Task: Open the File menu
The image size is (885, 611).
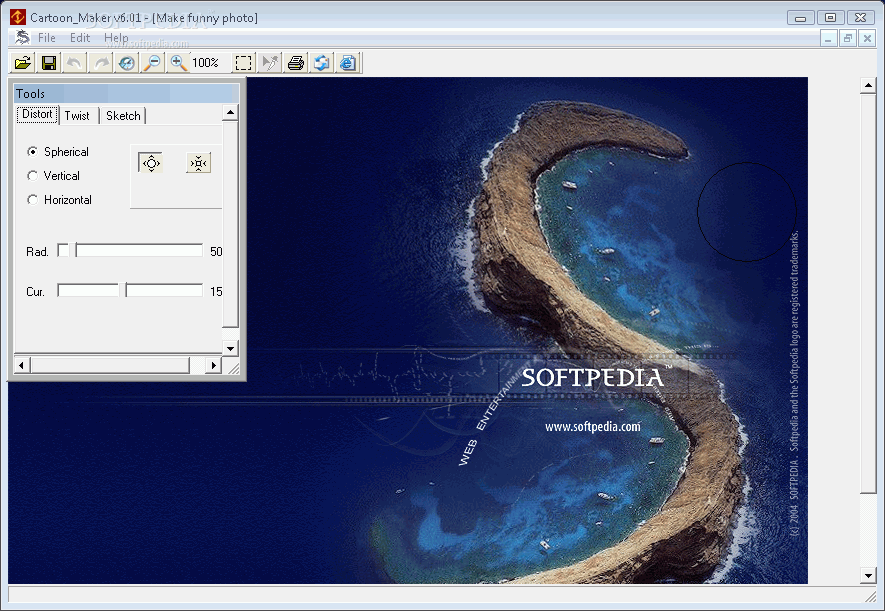Action: (x=47, y=38)
